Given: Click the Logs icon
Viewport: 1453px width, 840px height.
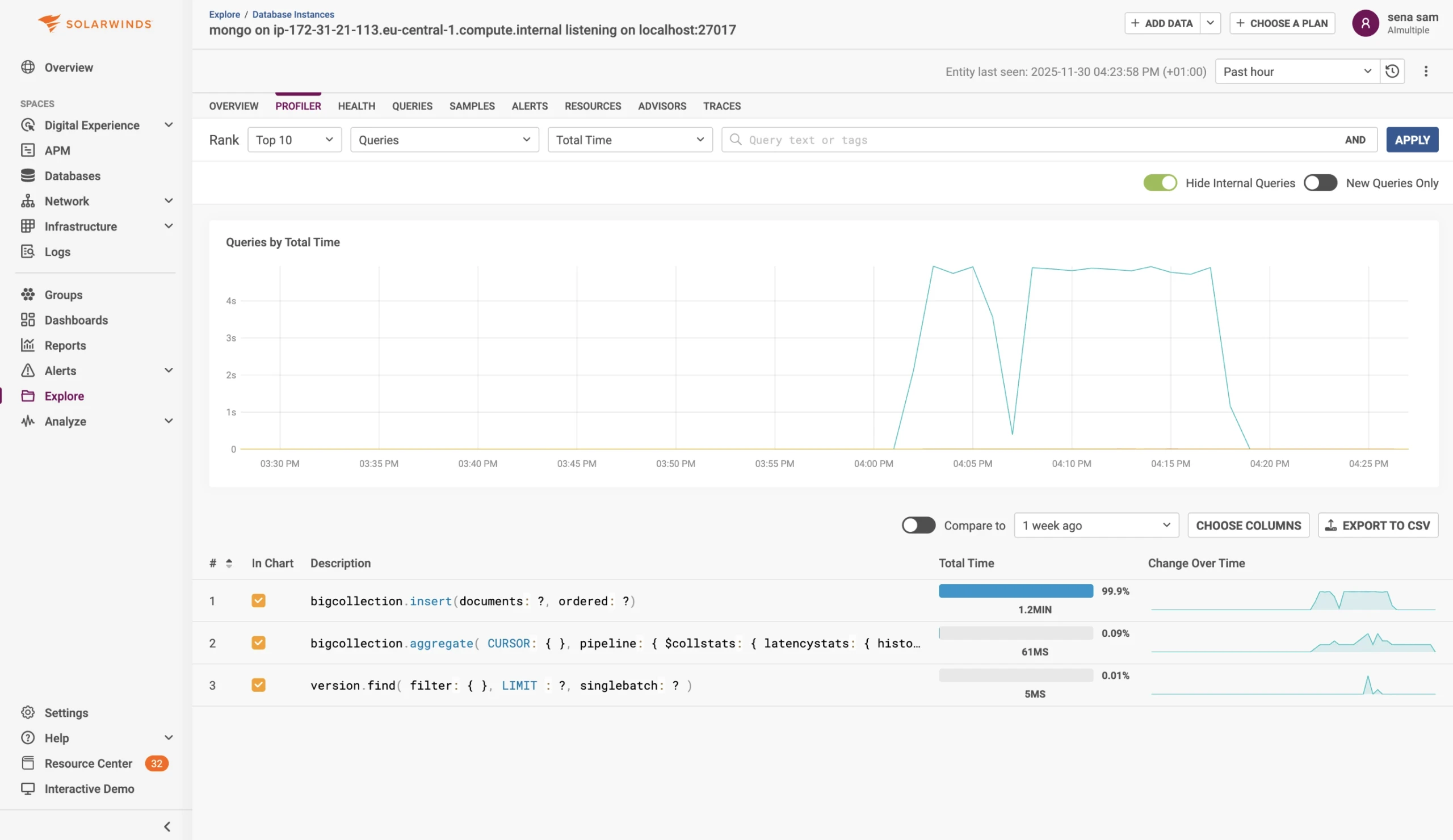Looking at the screenshot, I should [x=28, y=252].
